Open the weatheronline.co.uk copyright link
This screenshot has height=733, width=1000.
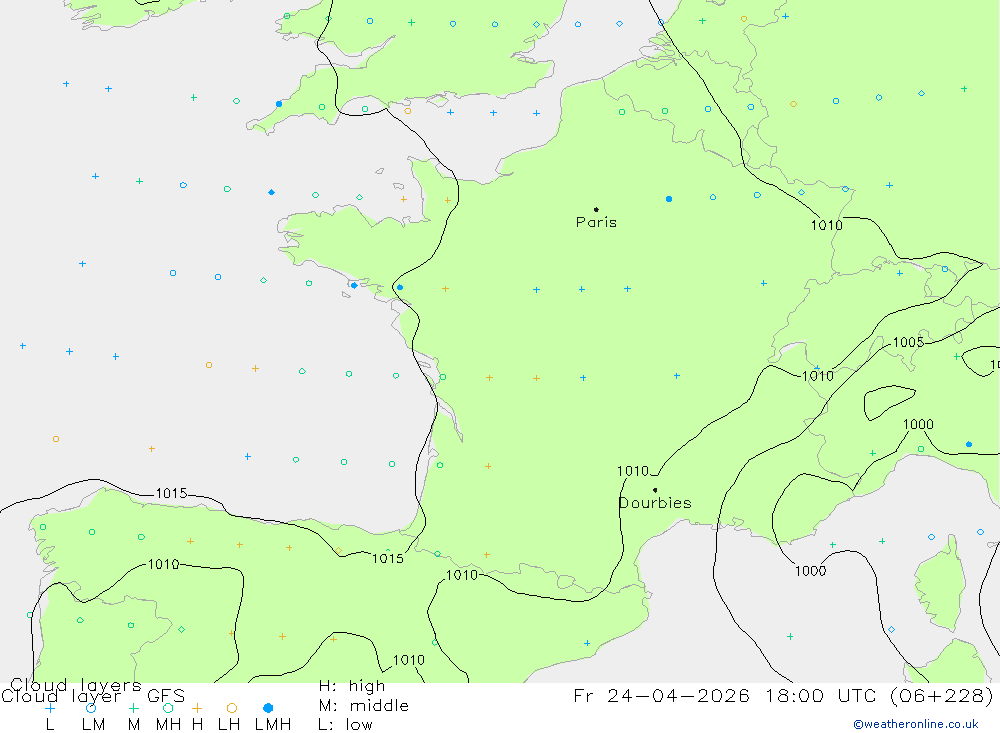[916, 724]
